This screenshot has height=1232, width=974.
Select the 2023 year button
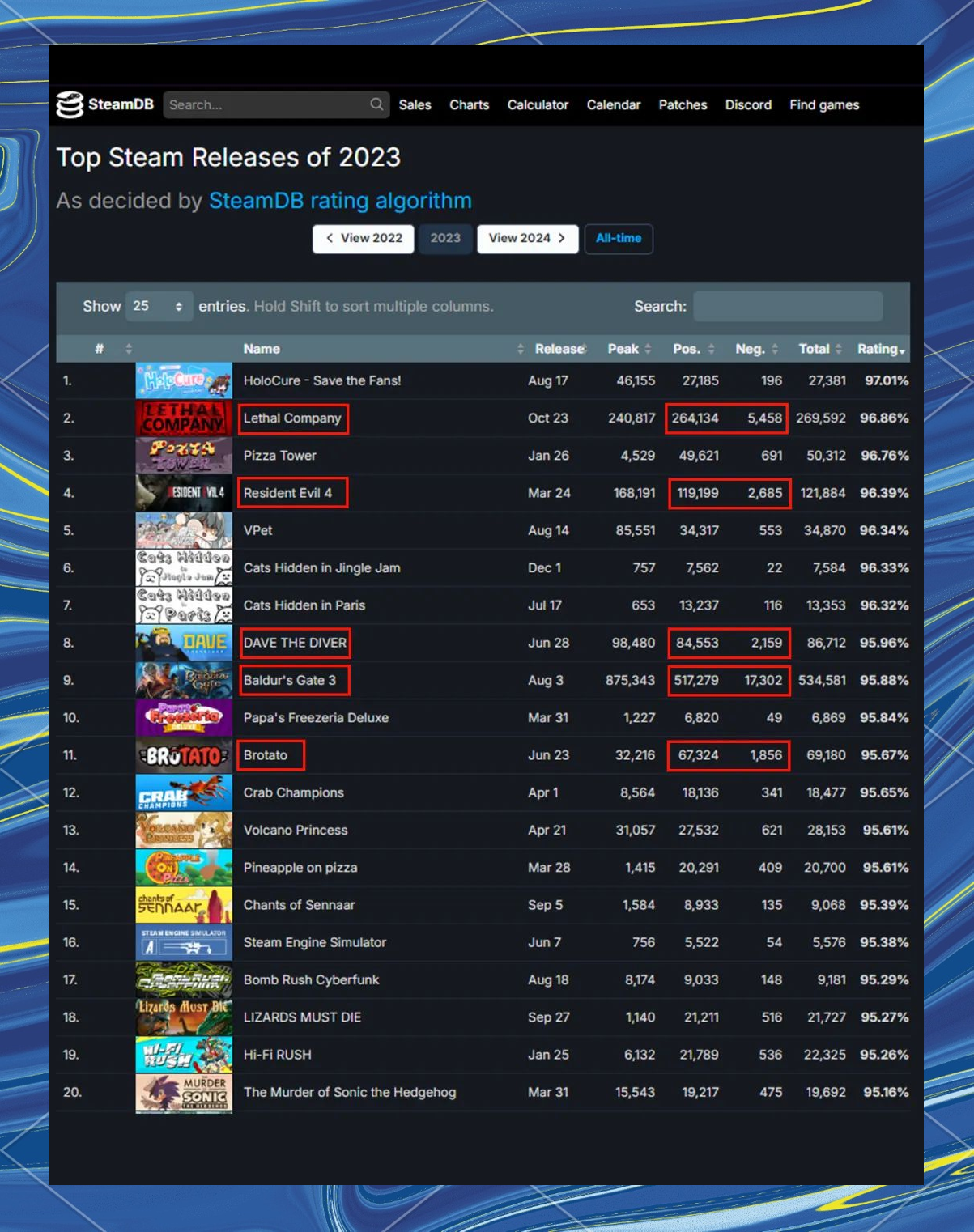coord(445,239)
